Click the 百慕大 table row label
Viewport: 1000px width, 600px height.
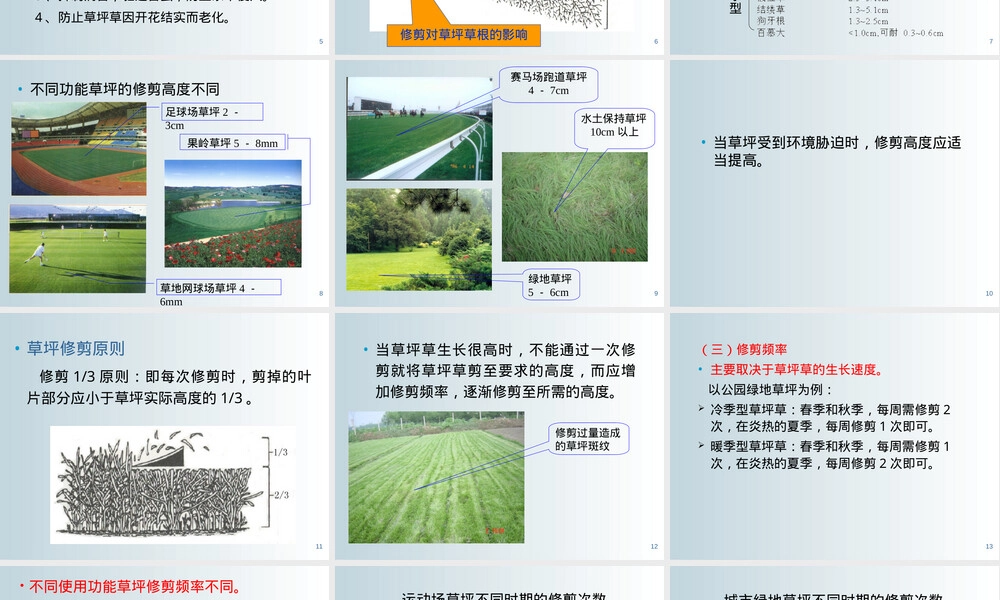770,33
